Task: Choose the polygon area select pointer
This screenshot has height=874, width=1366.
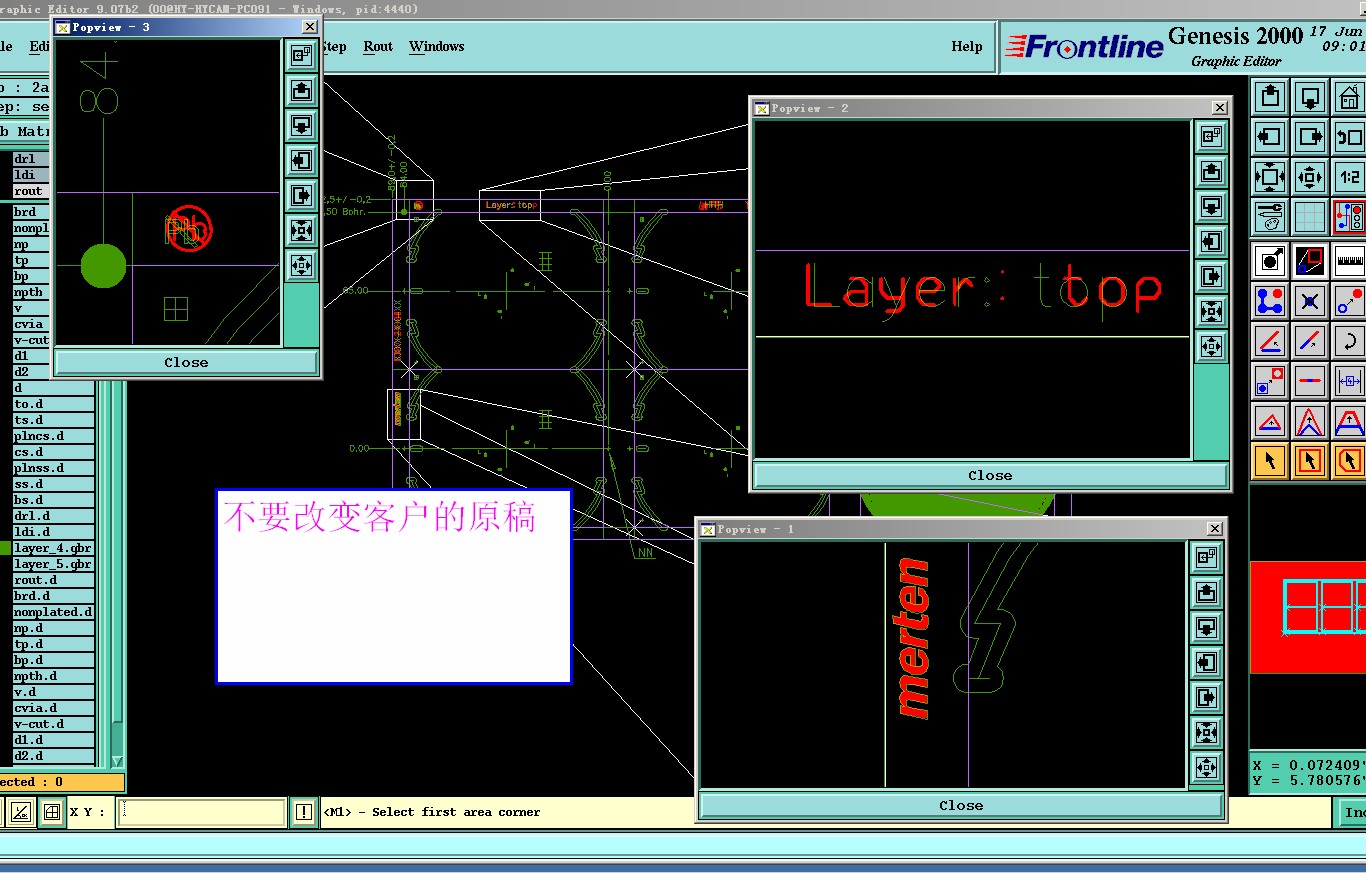Action: pyautogui.click(x=1349, y=461)
